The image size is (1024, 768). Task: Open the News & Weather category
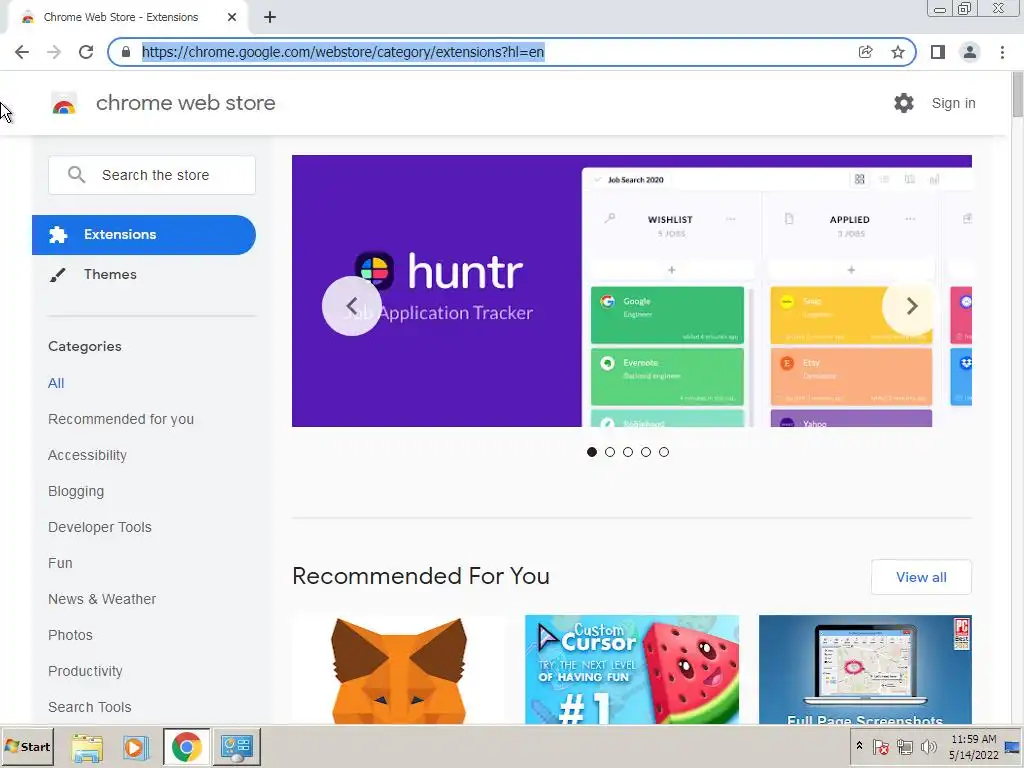tap(102, 599)
